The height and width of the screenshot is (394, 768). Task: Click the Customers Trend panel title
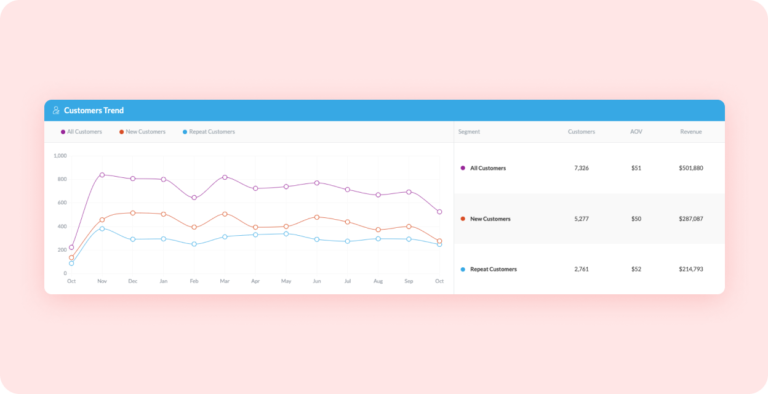[x=94, y=110]
